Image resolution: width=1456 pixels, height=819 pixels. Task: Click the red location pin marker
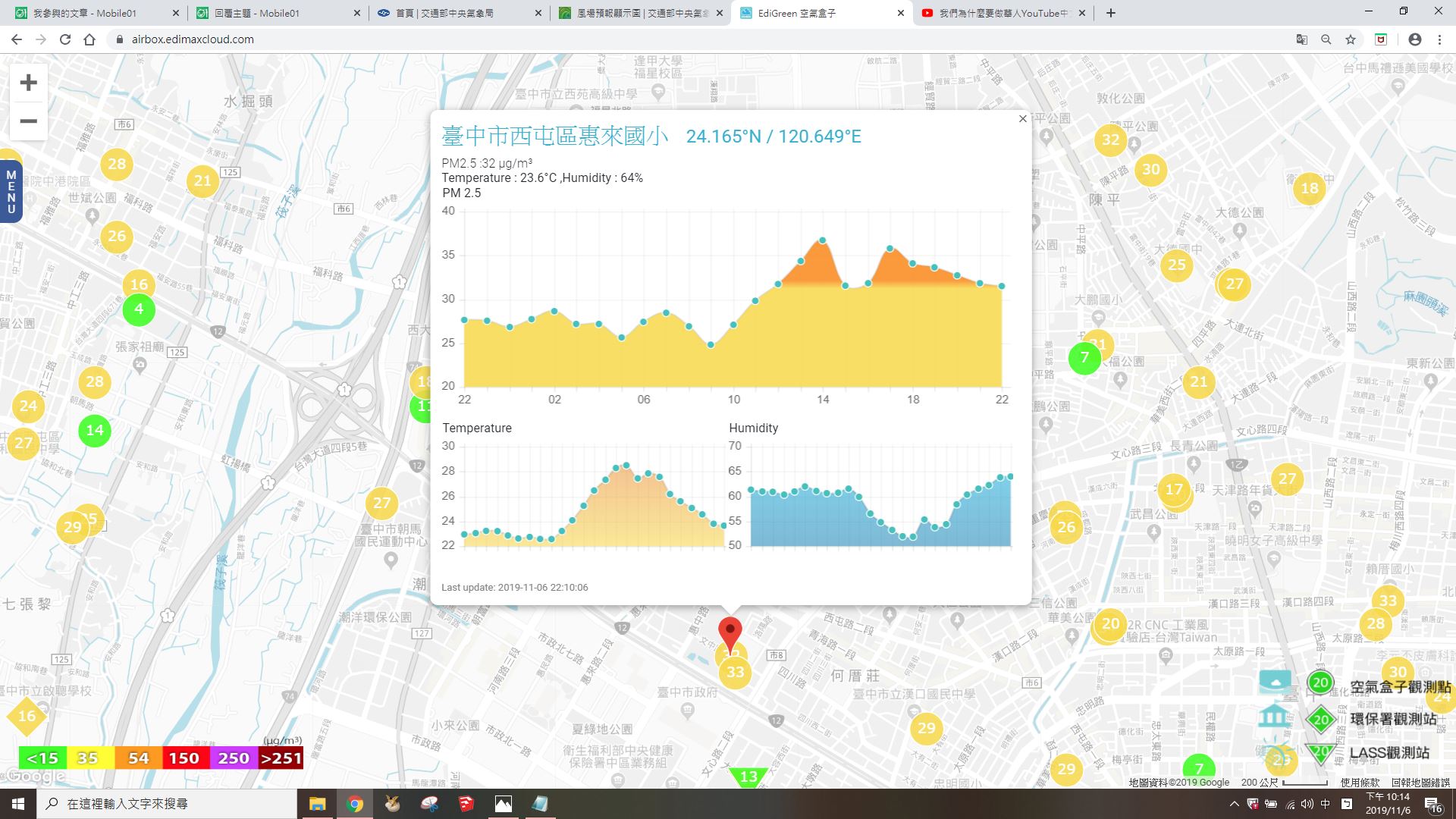pos(730,634)
